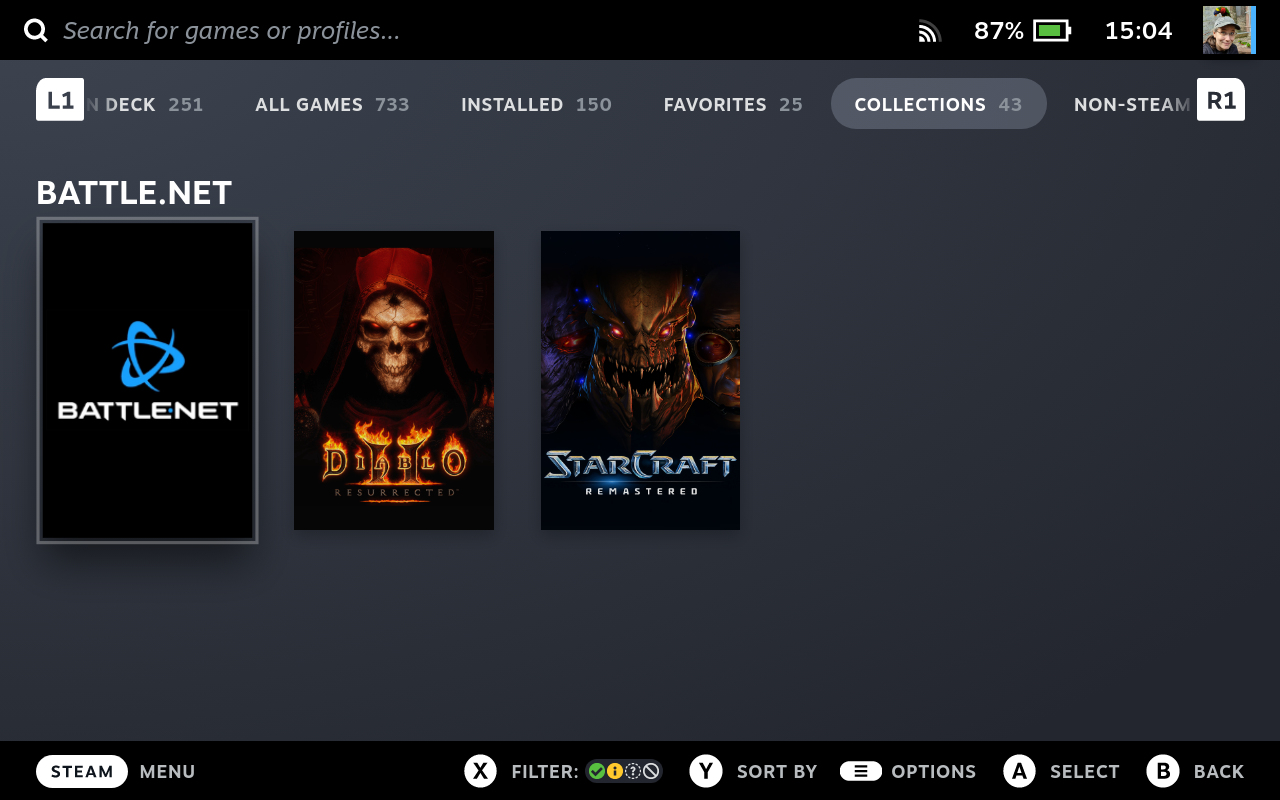Click the BATTLE.NET collection heading
This screenshot has width=1280, height=800.
(134, 192)
